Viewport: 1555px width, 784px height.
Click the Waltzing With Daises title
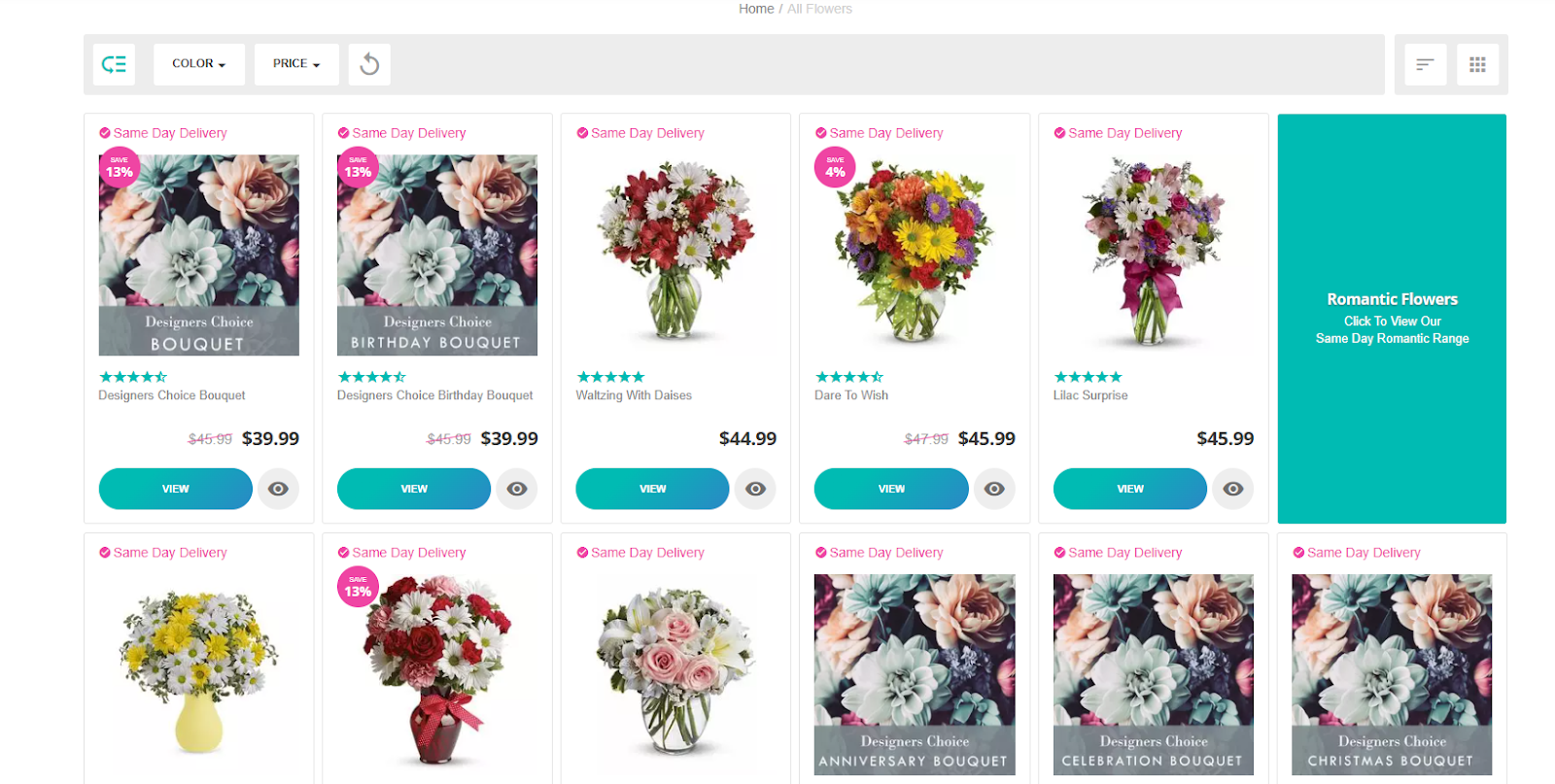(634, 395)
